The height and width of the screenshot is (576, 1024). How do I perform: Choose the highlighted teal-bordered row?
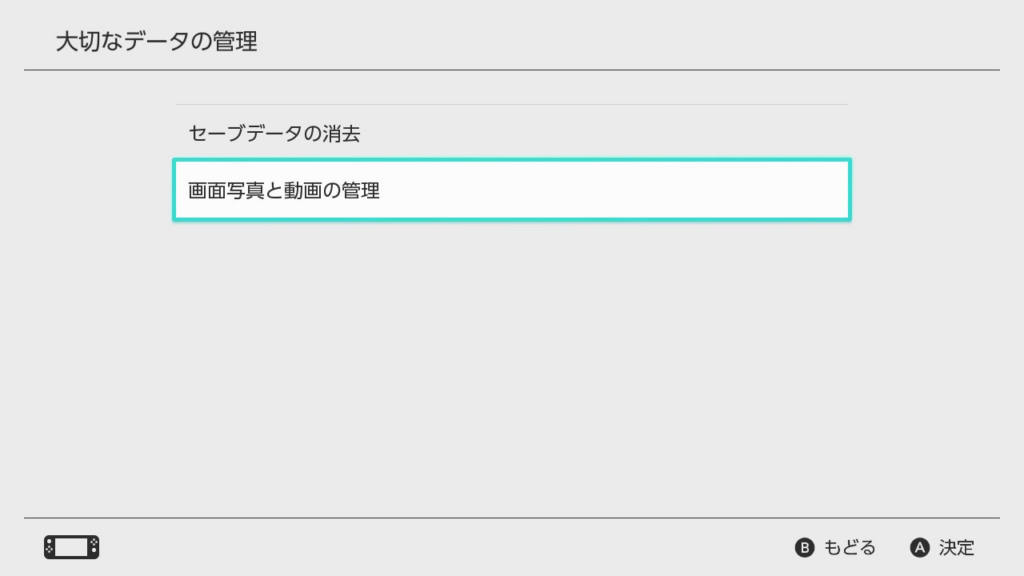pos(511,190)
